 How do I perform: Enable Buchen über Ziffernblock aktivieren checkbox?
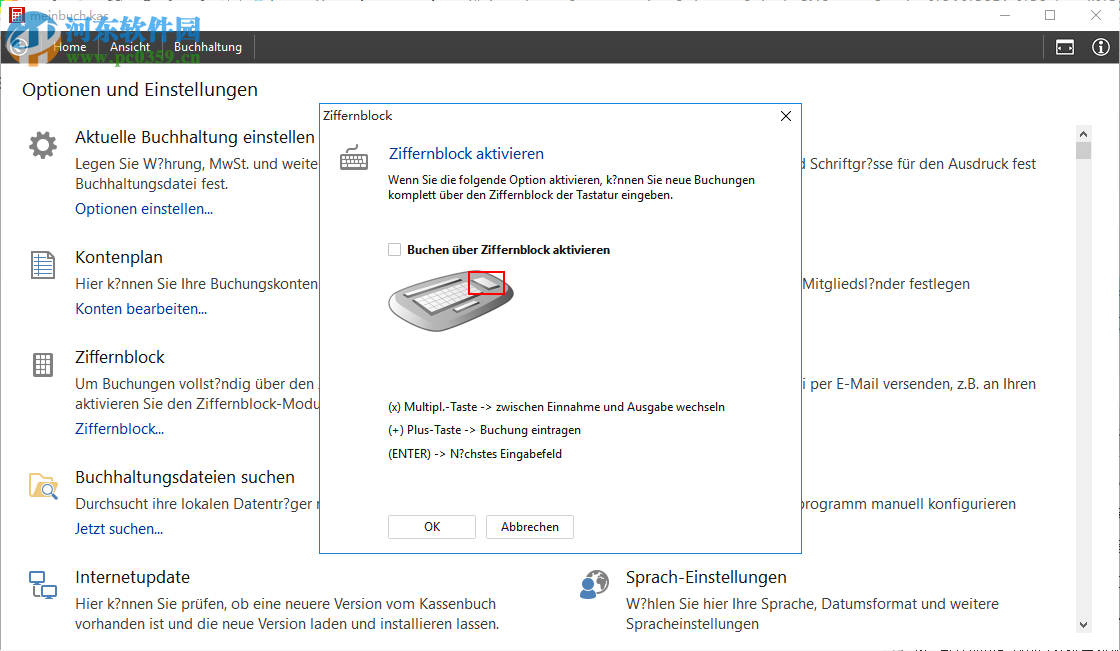(395, 250)
